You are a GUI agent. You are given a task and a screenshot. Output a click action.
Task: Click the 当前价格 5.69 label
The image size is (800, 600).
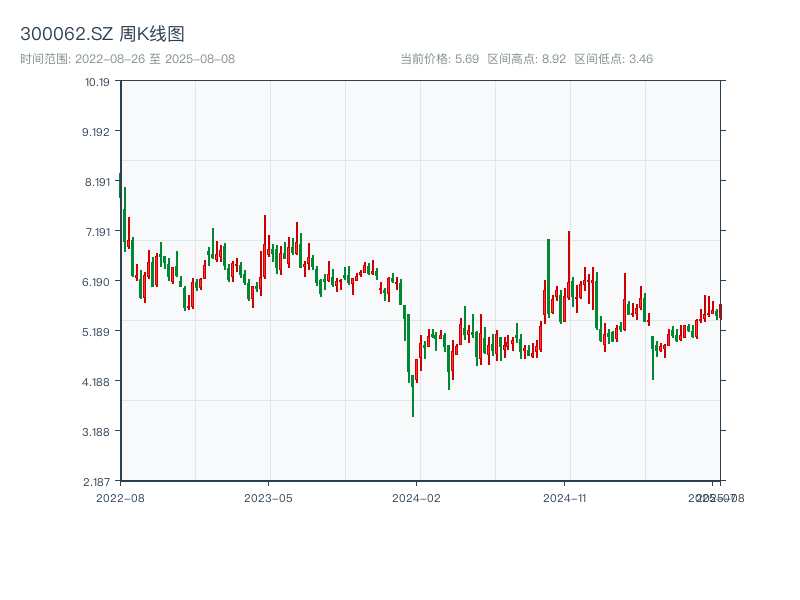coord(439,59)
